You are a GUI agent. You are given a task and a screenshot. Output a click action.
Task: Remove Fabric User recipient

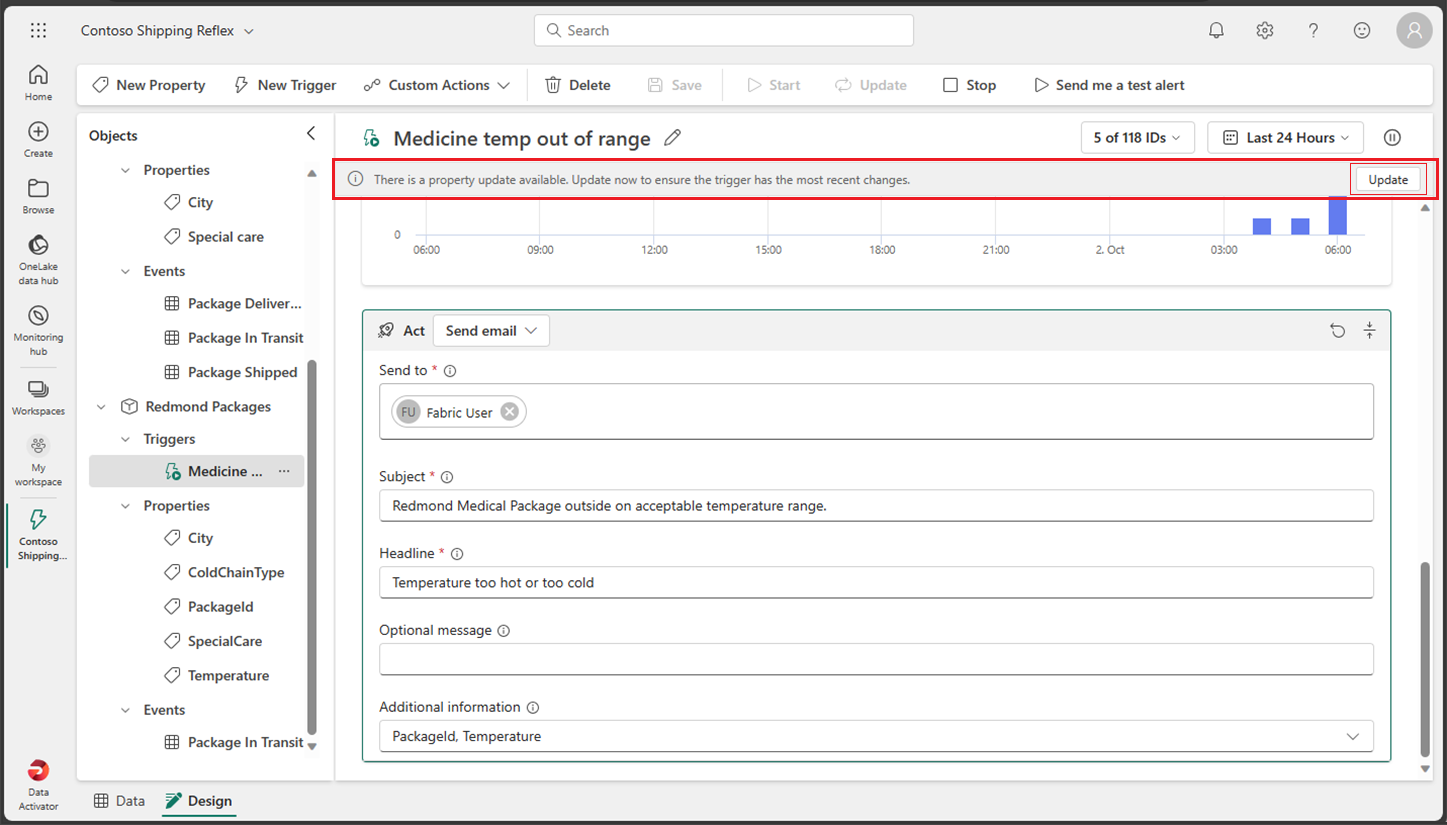click(x=510, y=412)
